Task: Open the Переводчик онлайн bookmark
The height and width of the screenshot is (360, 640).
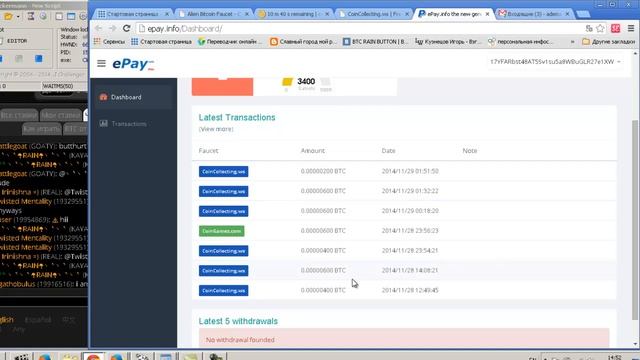Action: pyautogui.click(x=230, y=42)
